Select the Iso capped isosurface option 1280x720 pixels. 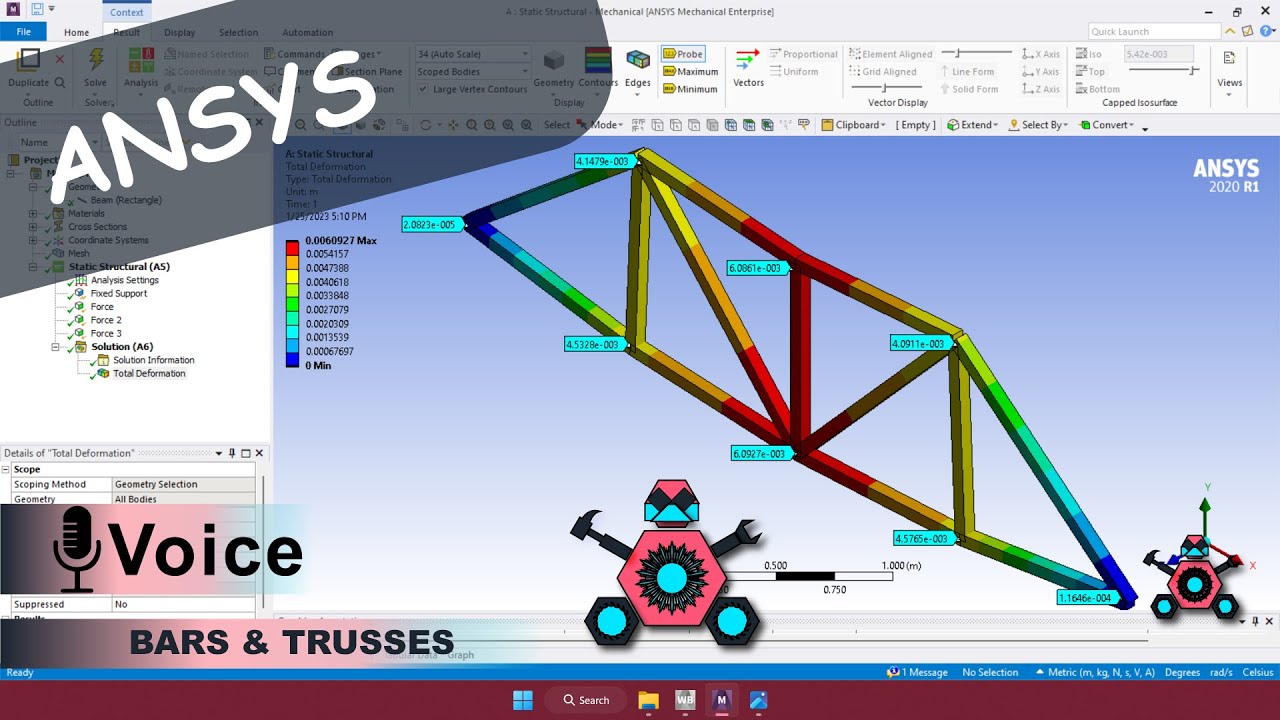[x=1089, y=54]
